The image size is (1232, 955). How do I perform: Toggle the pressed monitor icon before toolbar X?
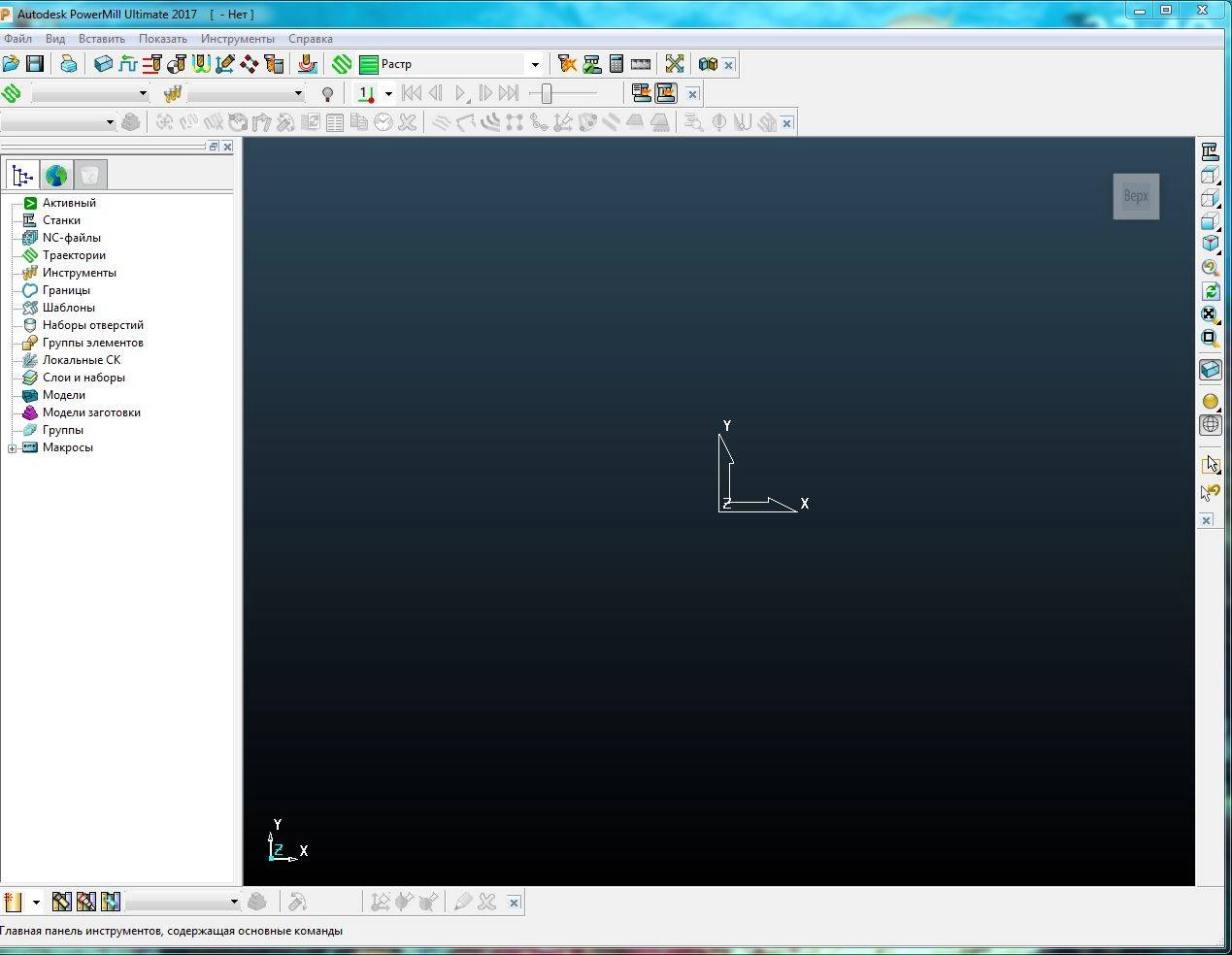[666, 93]
